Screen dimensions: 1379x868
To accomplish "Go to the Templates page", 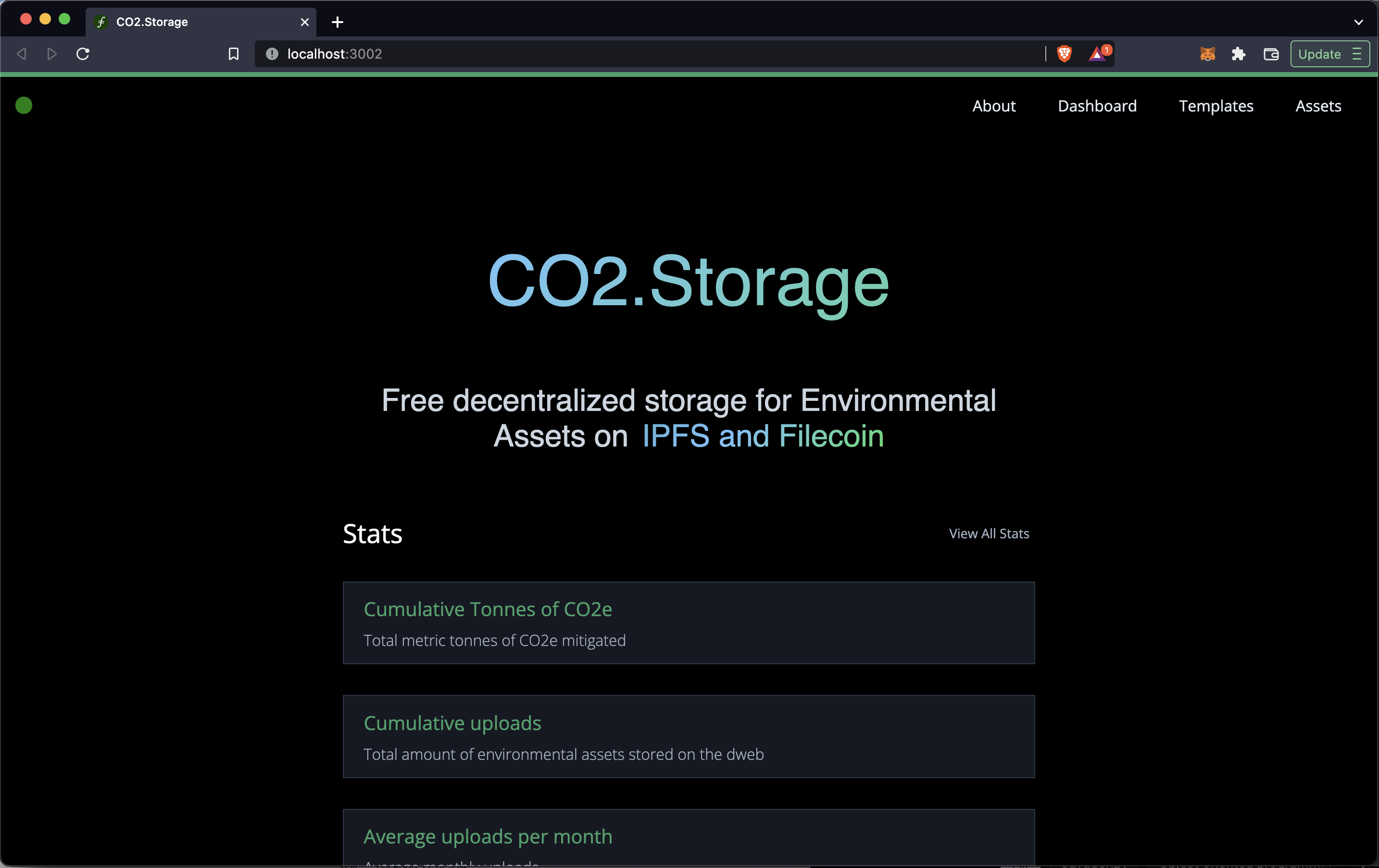I will tap(1216, 106).
